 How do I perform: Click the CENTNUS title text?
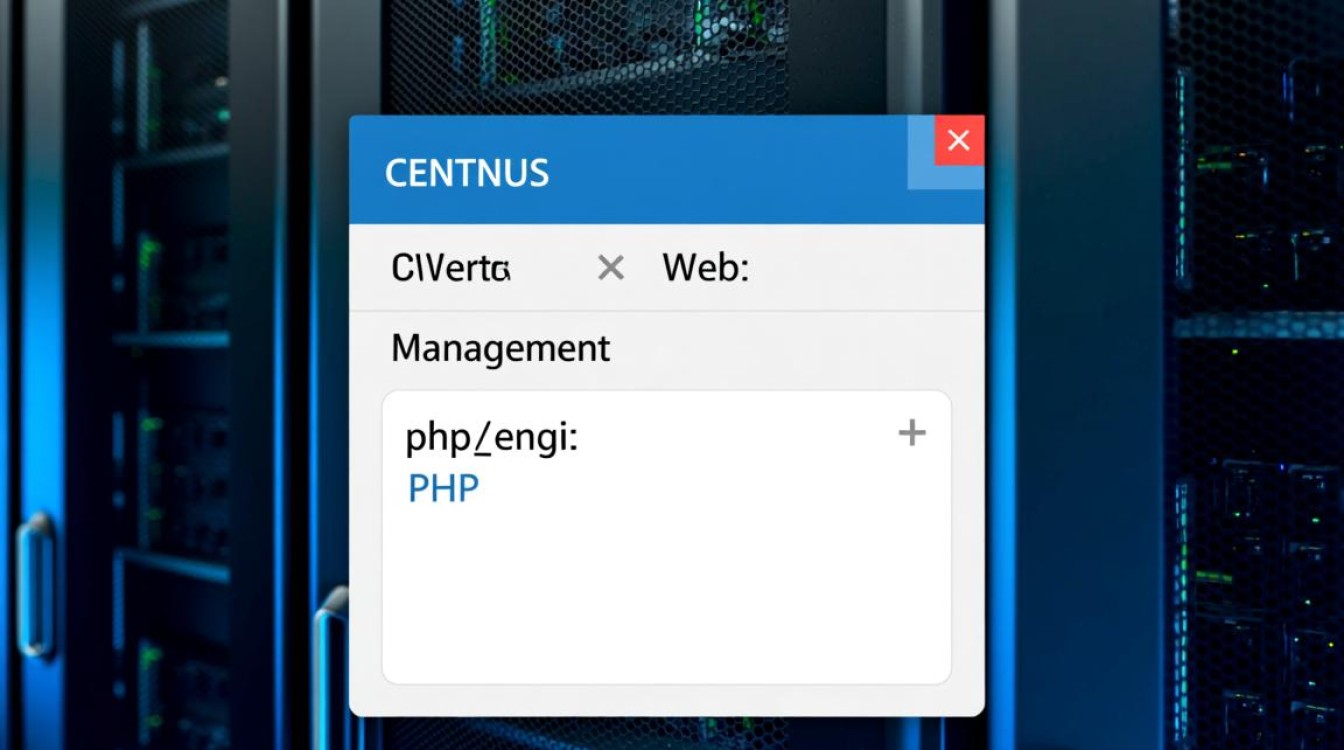pyautogui.click(x=467, y=173)
